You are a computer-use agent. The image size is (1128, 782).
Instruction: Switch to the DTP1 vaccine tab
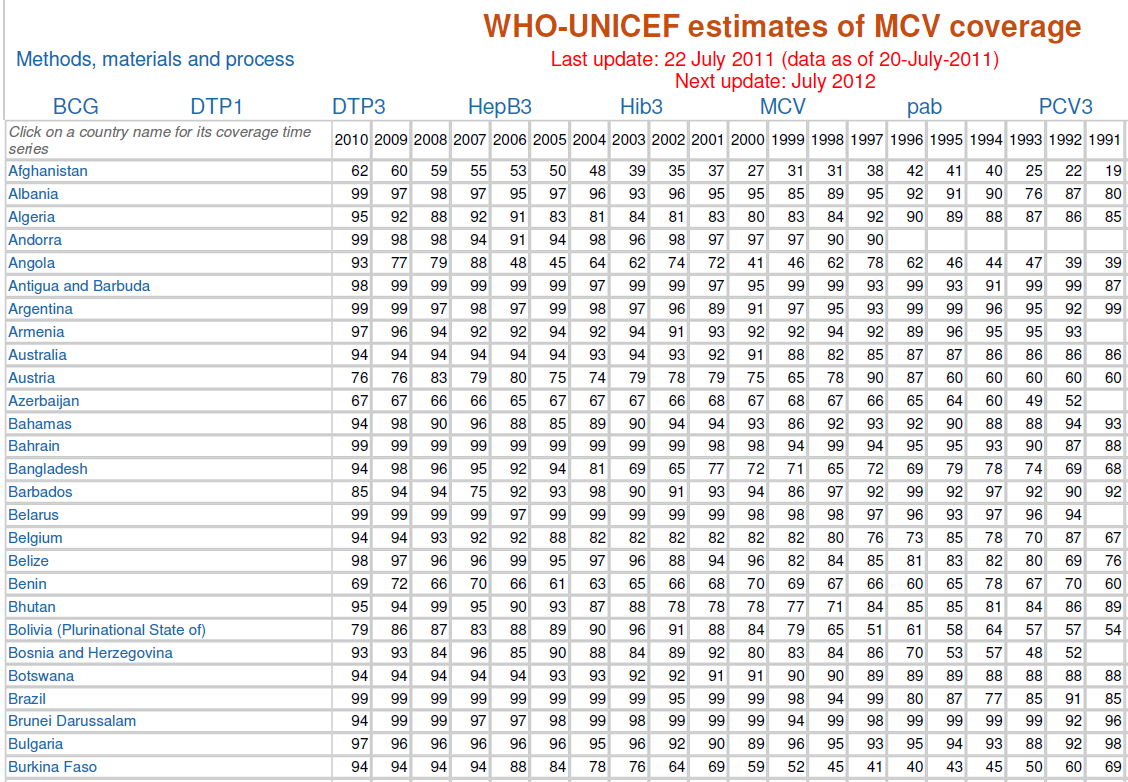(217, 106)
